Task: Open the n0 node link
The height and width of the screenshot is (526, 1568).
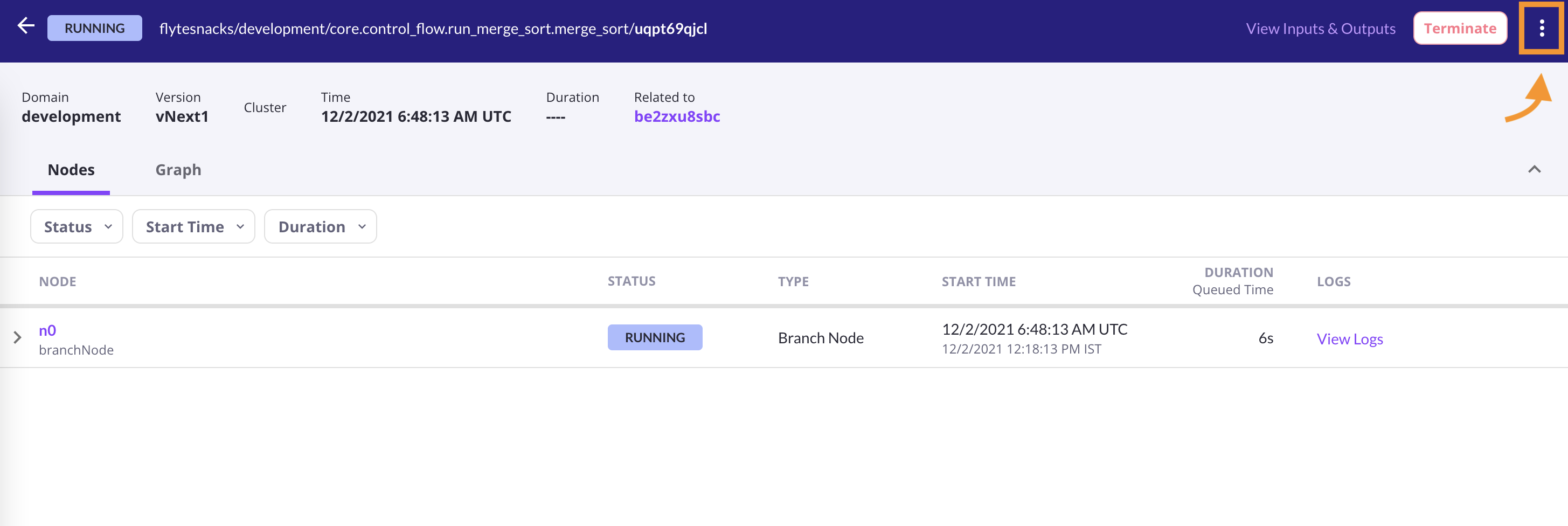Action: pyautogui.click(x=47, y=330)
